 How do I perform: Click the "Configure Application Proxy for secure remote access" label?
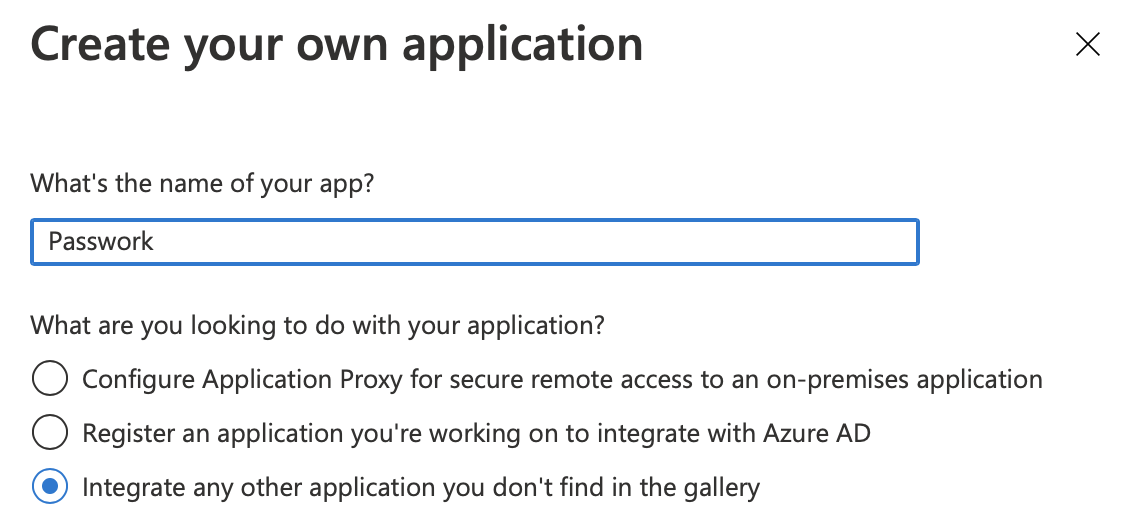tap(561, 380)
